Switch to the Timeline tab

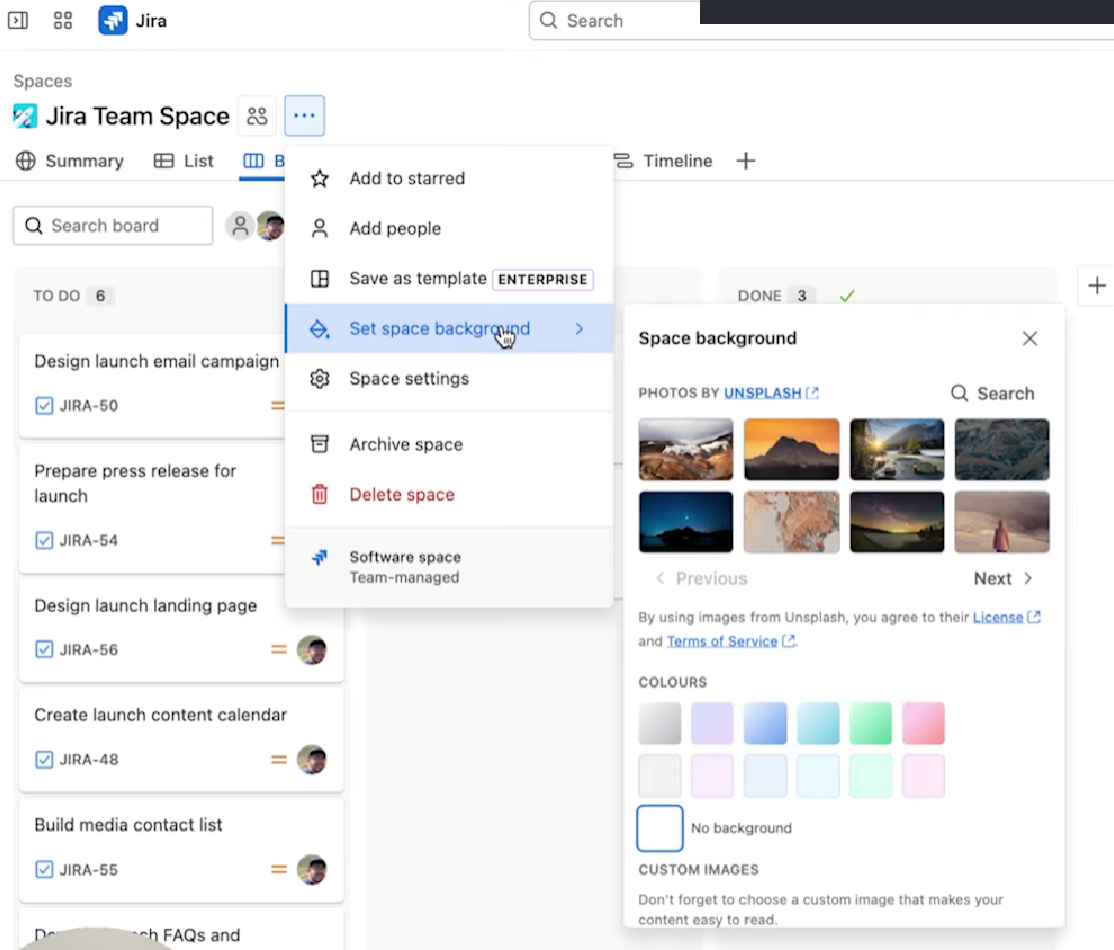point(677,160)
